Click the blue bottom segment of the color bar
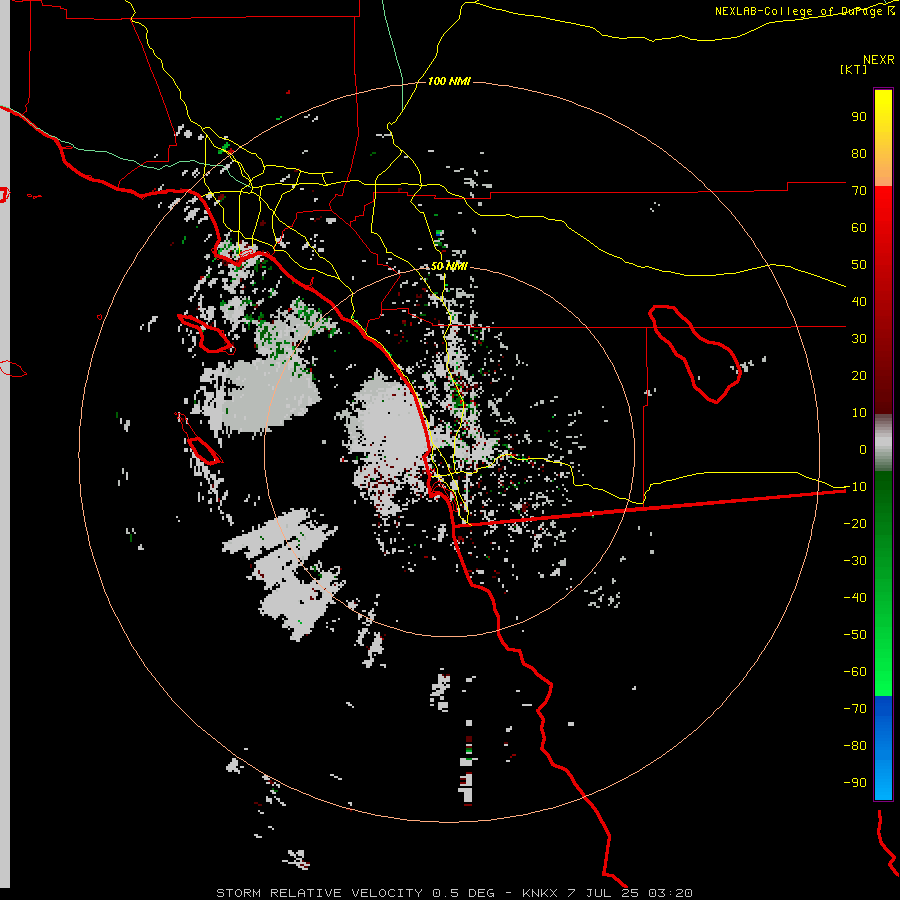 (x=883, y=748)
